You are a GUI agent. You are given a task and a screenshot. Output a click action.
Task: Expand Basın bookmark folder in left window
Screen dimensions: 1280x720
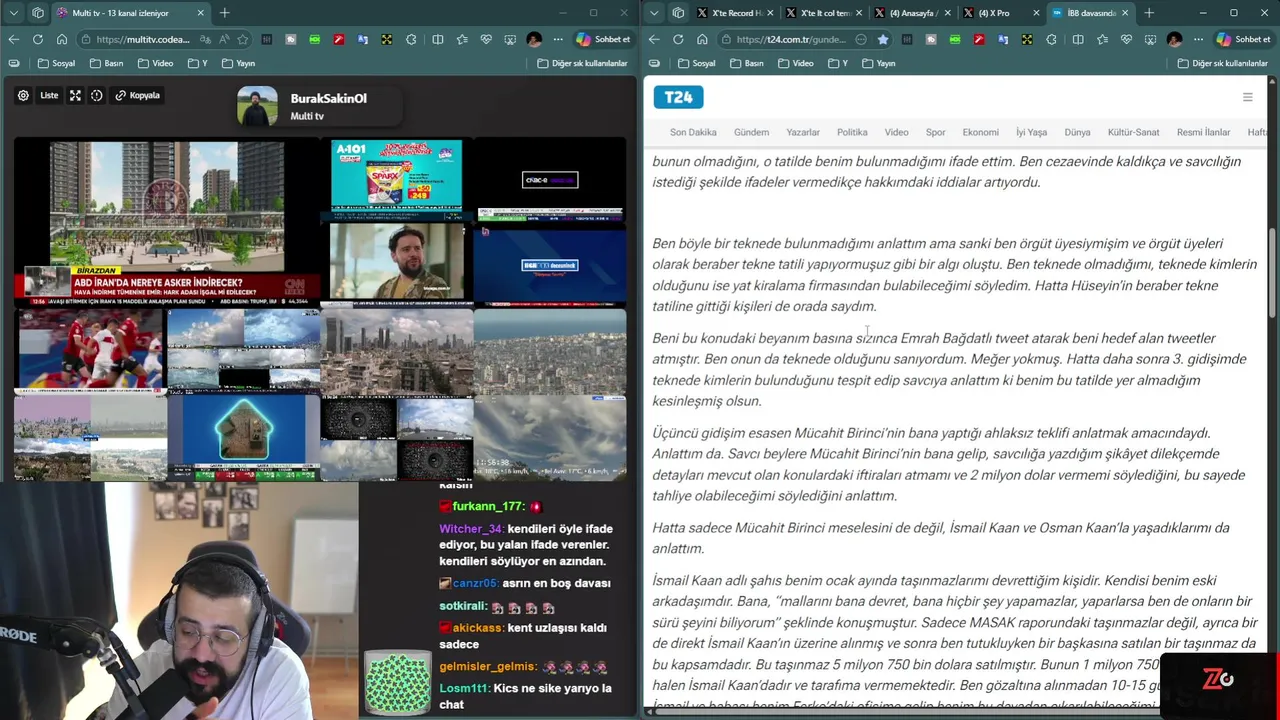(x=106, y=63)
